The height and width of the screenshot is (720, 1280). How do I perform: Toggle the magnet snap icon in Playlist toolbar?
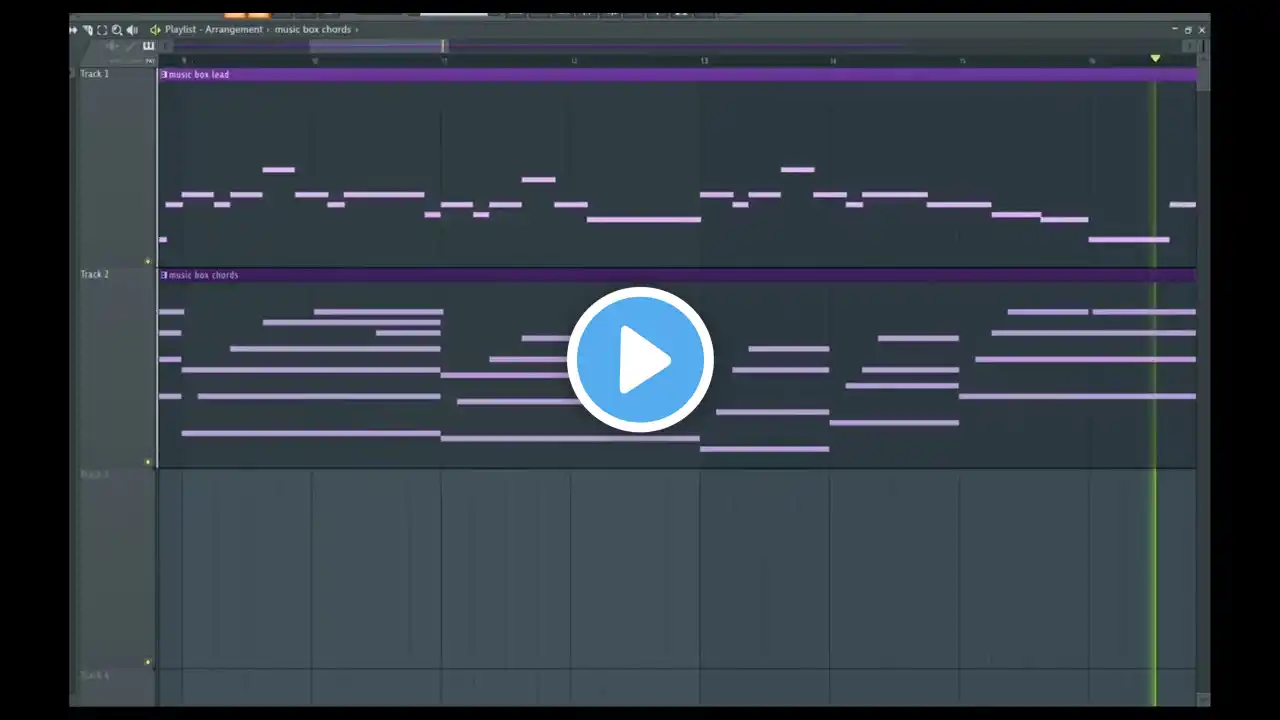click(87, 30)
